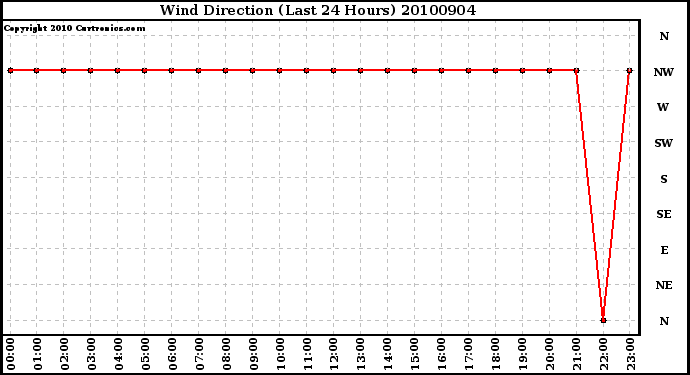The height and width of the screenshot is (375, 690).
Task: Pick the NW data point at 08:00
Action: (x=225, y=70)
